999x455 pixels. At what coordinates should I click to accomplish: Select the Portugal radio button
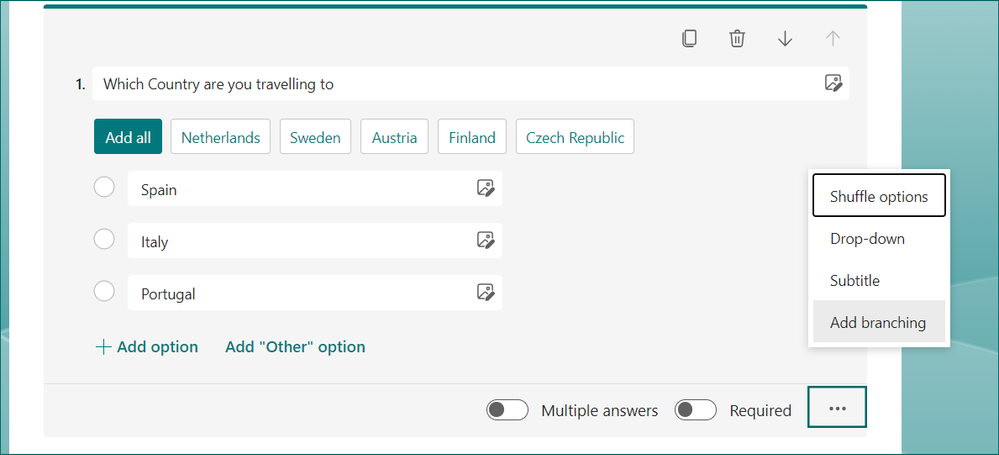(104, 292)
